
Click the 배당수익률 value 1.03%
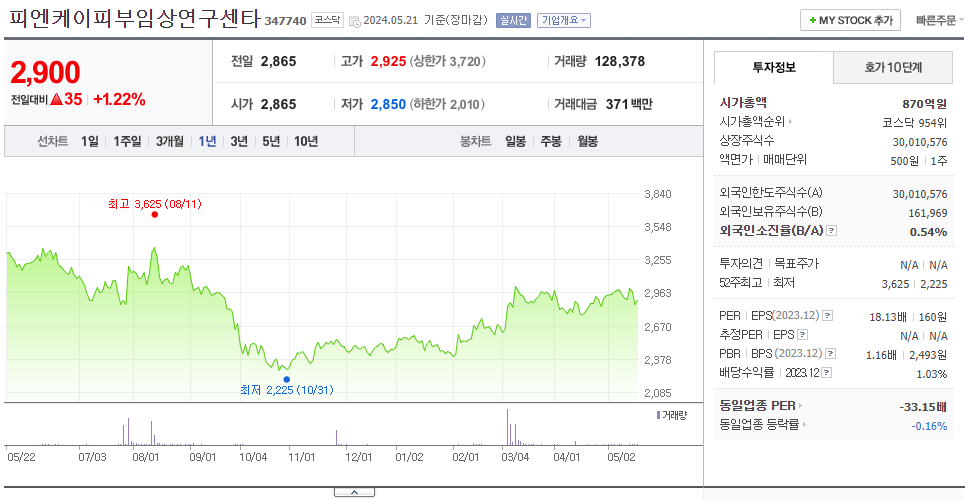click(x=932, y=374)
